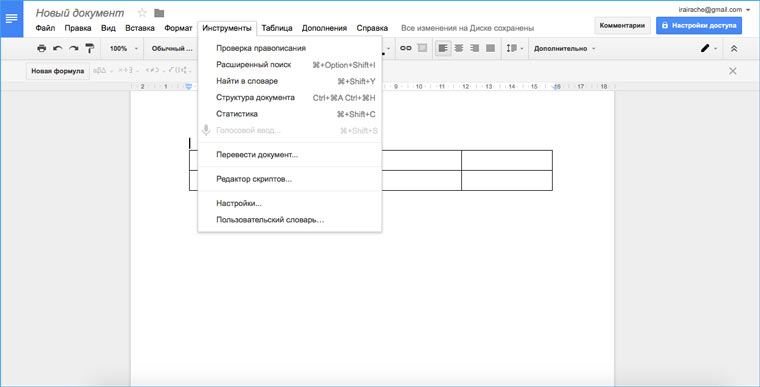
Task: Click the print icon
Action: (42, 48)
